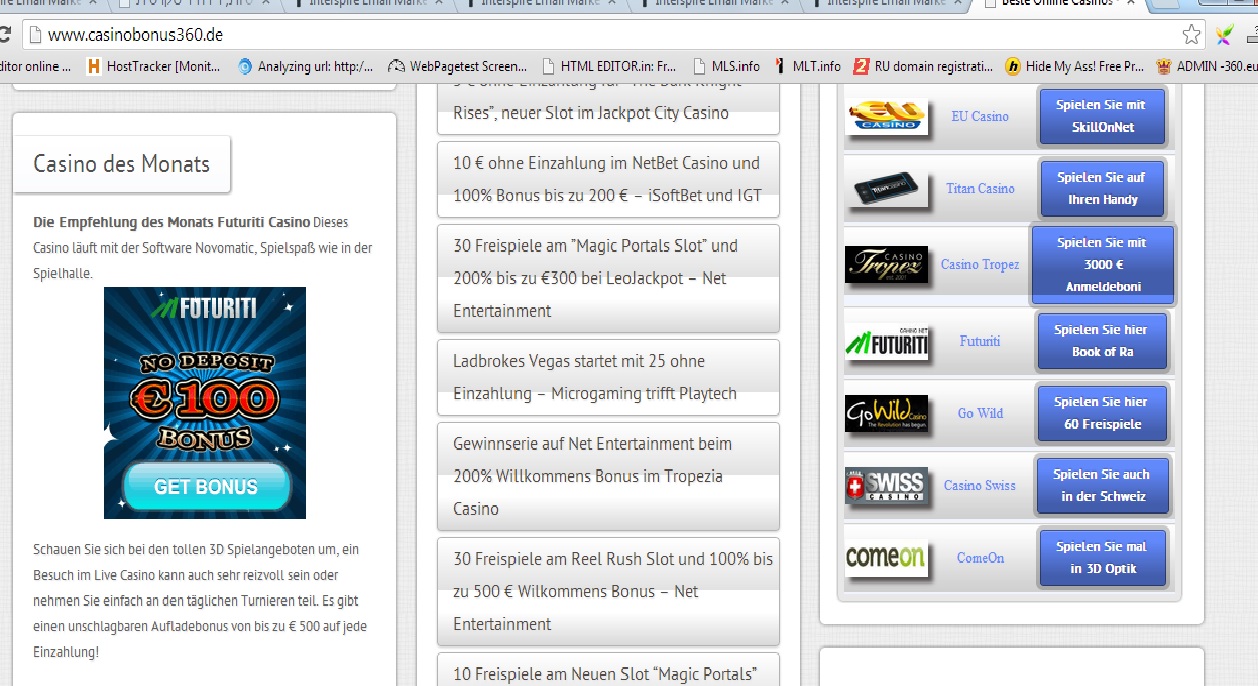Click the GoWild Casino logo image

coord(885,413)
